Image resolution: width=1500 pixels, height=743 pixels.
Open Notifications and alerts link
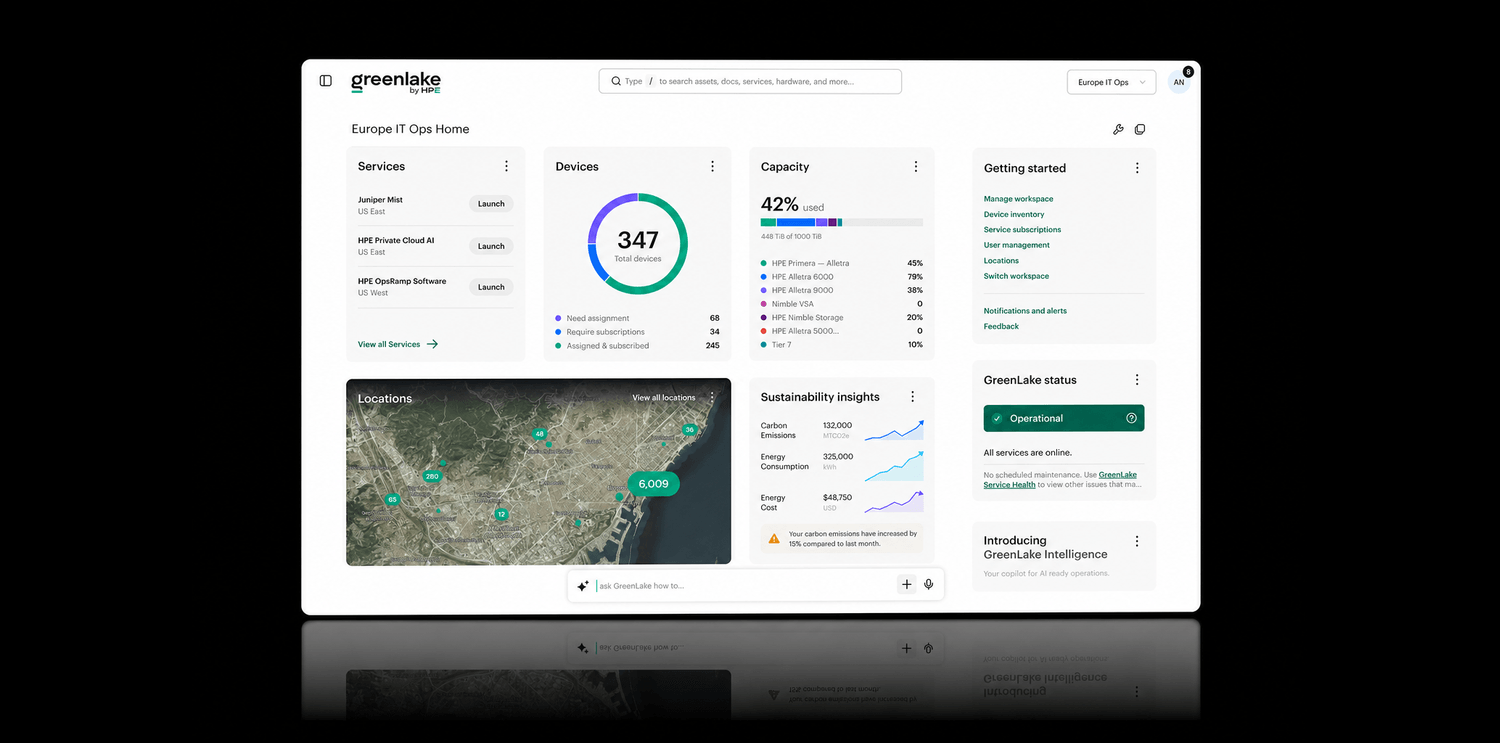(x=1025, y=311)
